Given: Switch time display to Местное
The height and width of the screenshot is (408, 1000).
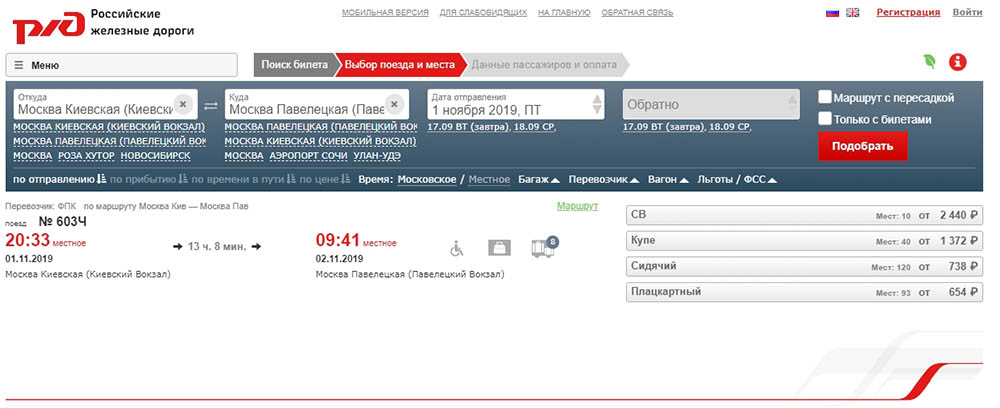Looking at the screenshot, I should pos(489,179).
